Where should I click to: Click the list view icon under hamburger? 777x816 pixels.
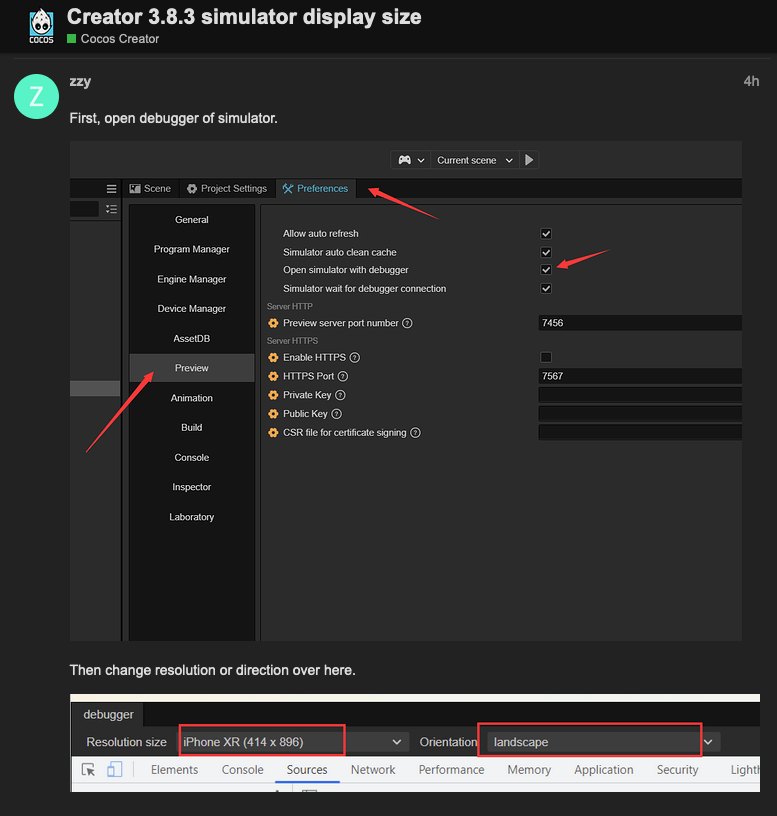tap(111, 209)
